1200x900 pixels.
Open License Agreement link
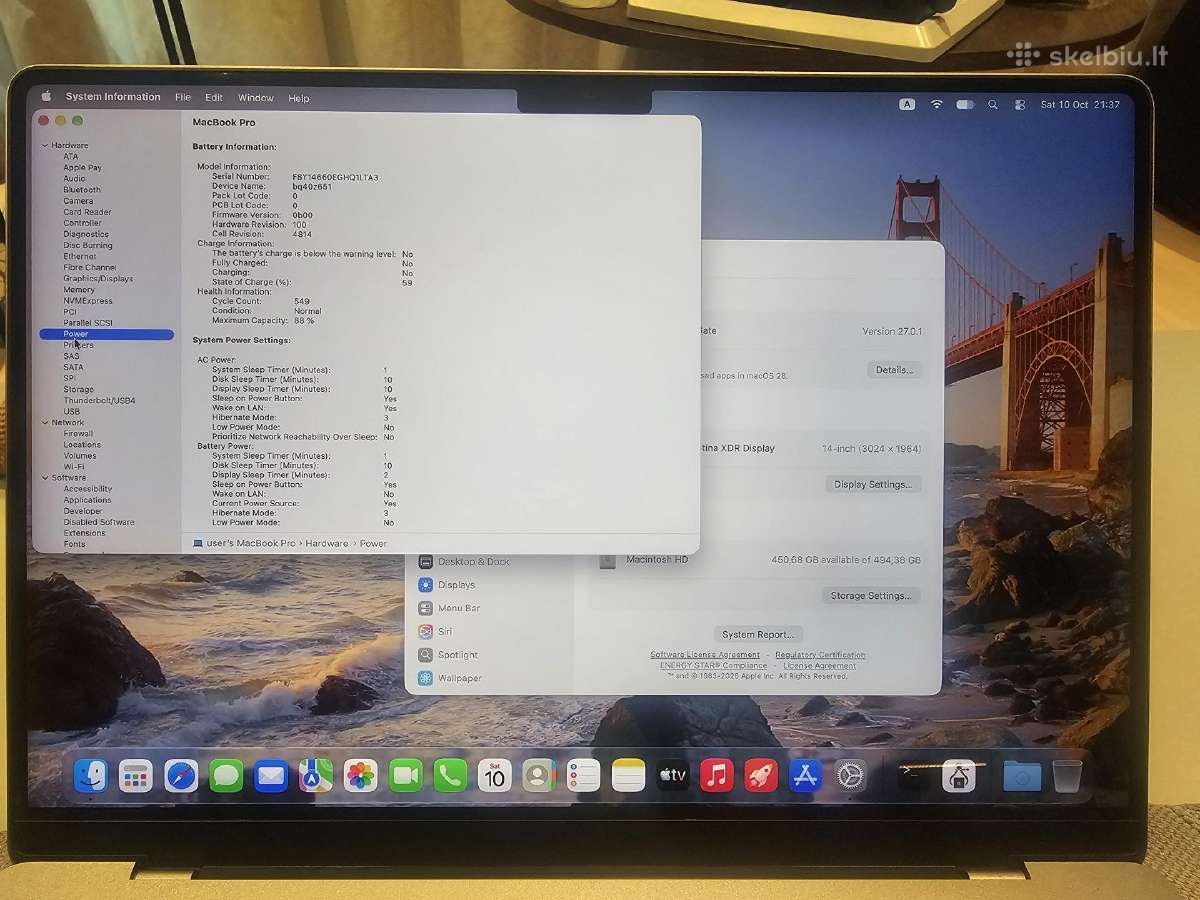(820, 665)
